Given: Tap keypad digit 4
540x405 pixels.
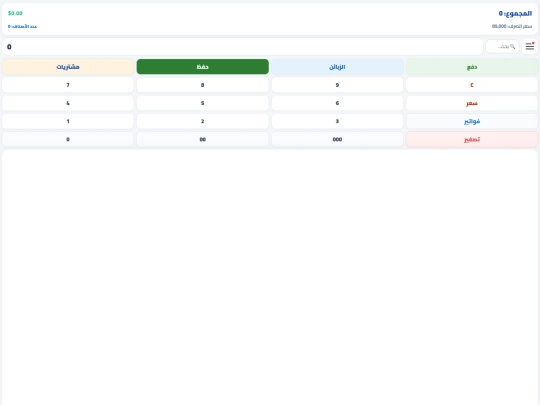Looking at the screenshot, I should coord(68,103).
